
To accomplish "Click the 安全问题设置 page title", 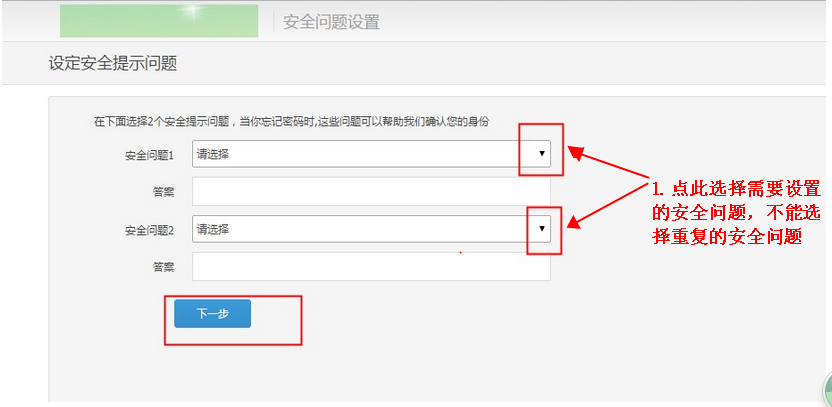I will tap(331, 22).
